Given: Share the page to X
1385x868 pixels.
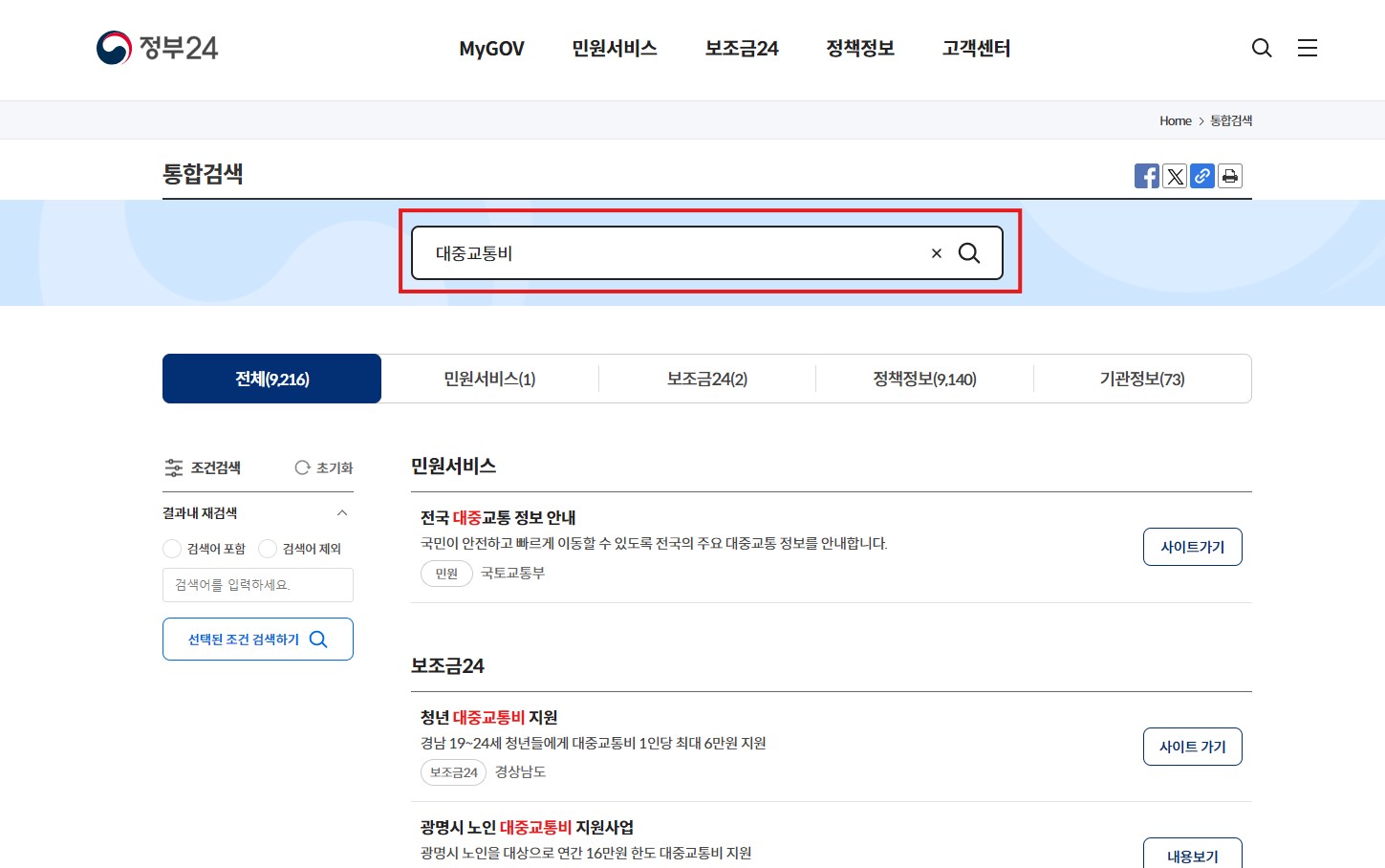Looking at the screenshot, I should click(1174, 176).
